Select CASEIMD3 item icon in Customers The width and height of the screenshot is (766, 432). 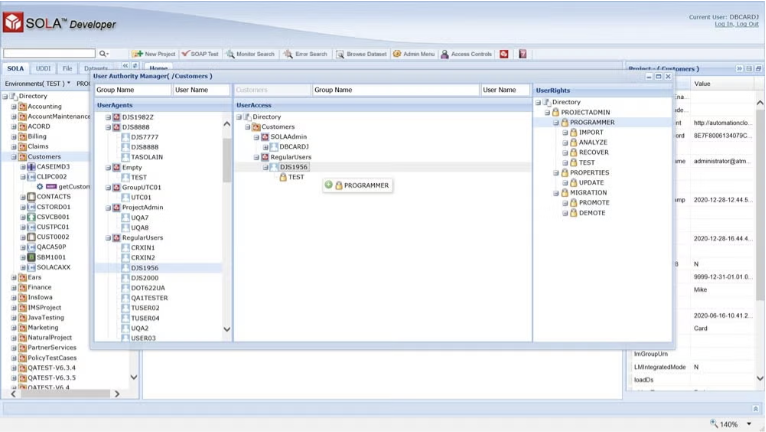(31, 167)
